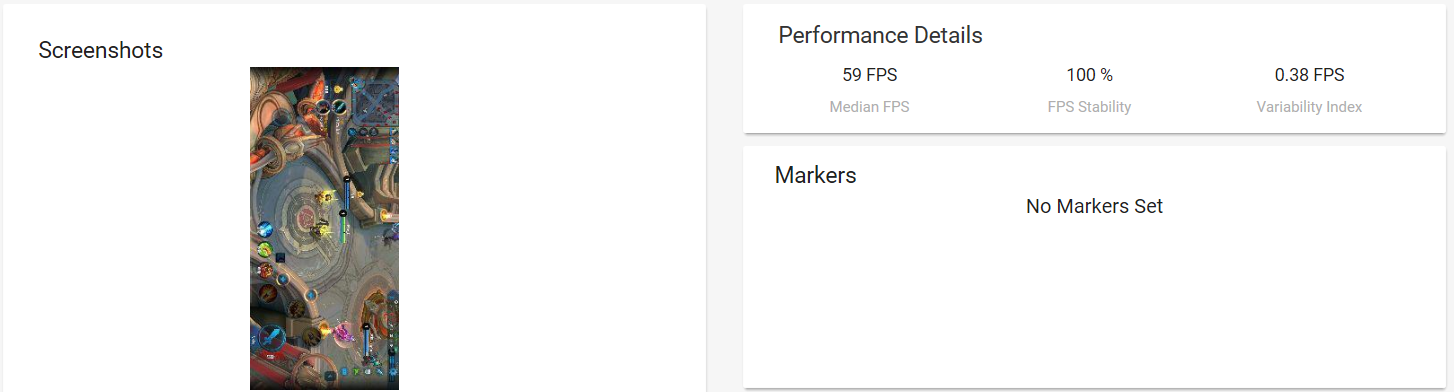This screenshot has height=392, width=1454.
Task: Click the No Markers Set message
Action: click(1094, 207)
